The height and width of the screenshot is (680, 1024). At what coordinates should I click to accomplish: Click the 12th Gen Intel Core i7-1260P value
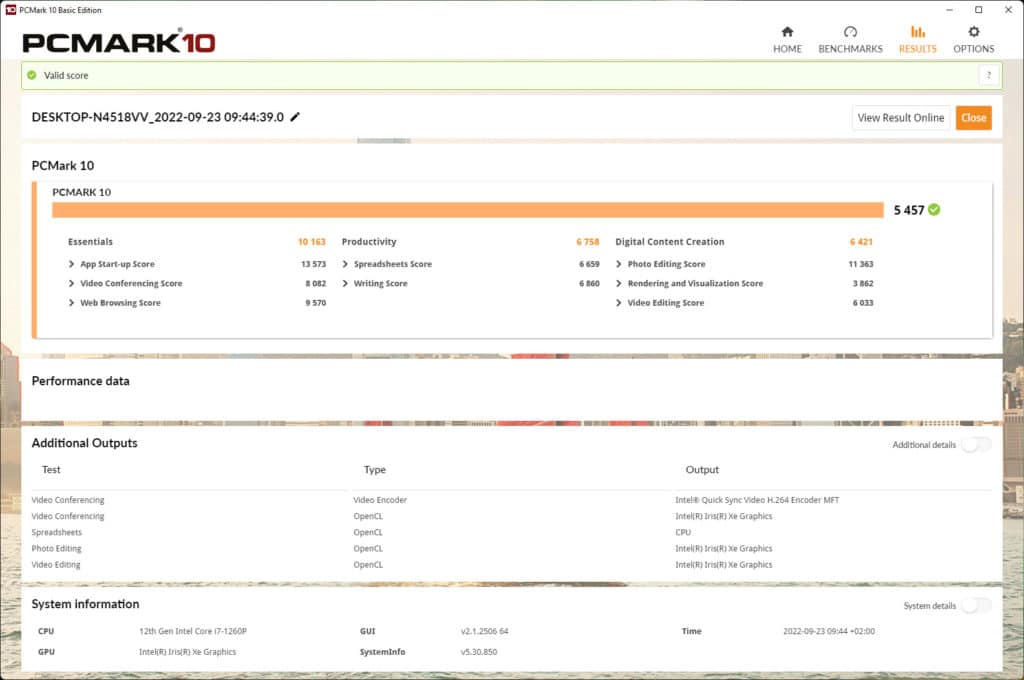(193, 632)
